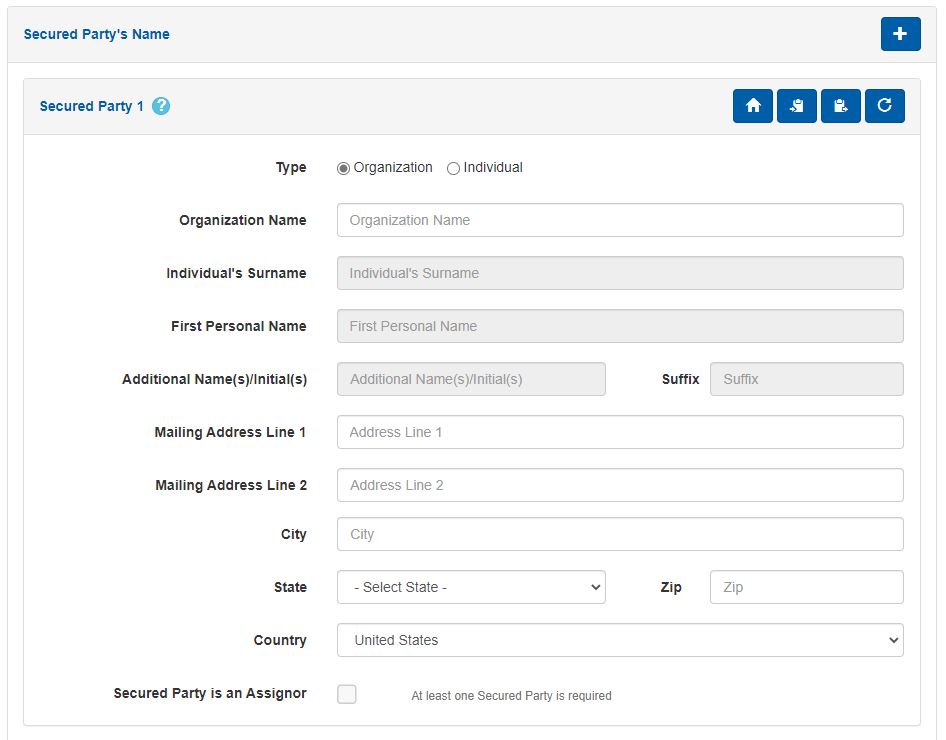946x740 pixels.
Task: Open the Select State dropdown
Action: 471,587
